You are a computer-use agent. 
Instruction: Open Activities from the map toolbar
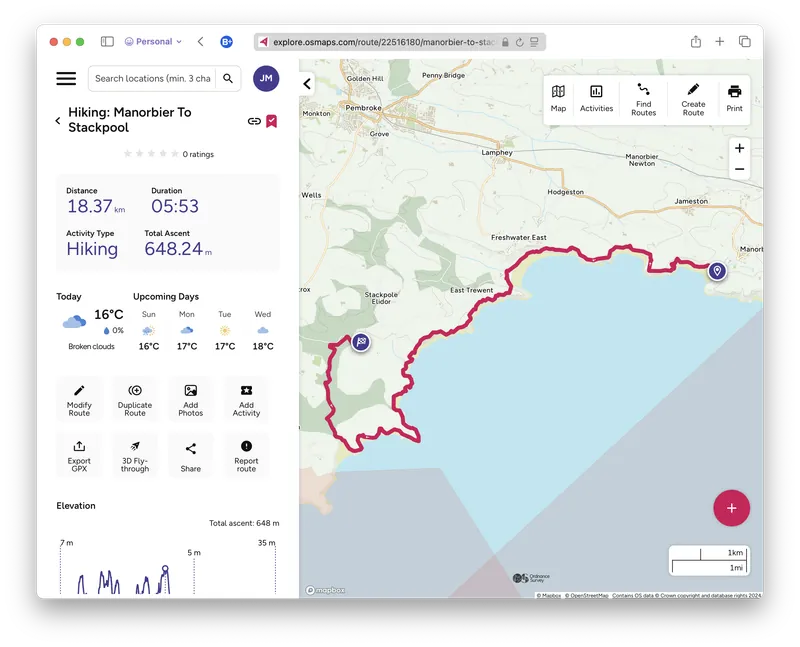coord(596,99)
